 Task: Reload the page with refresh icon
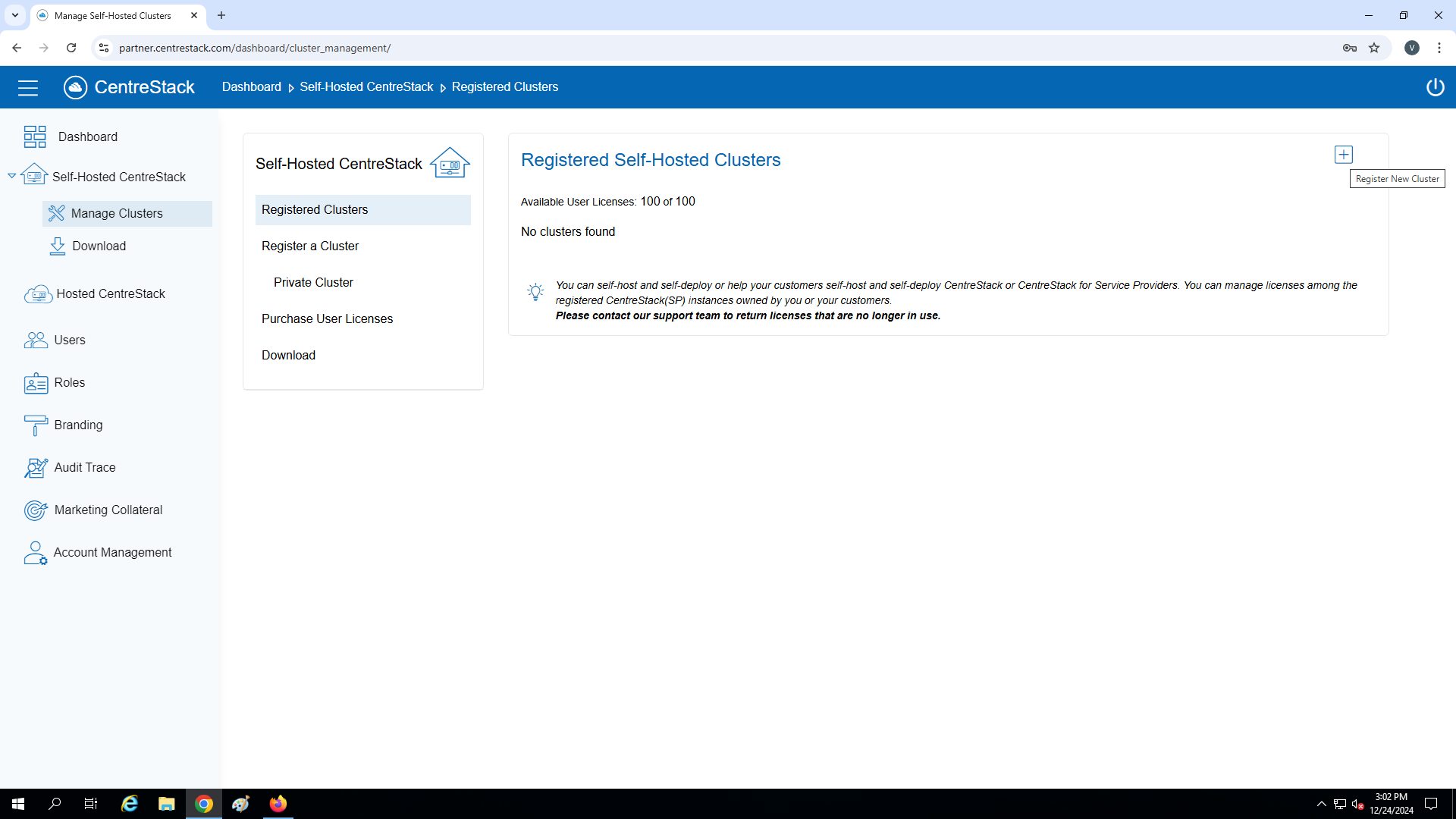pyautogui.click(x=71, y=48)
